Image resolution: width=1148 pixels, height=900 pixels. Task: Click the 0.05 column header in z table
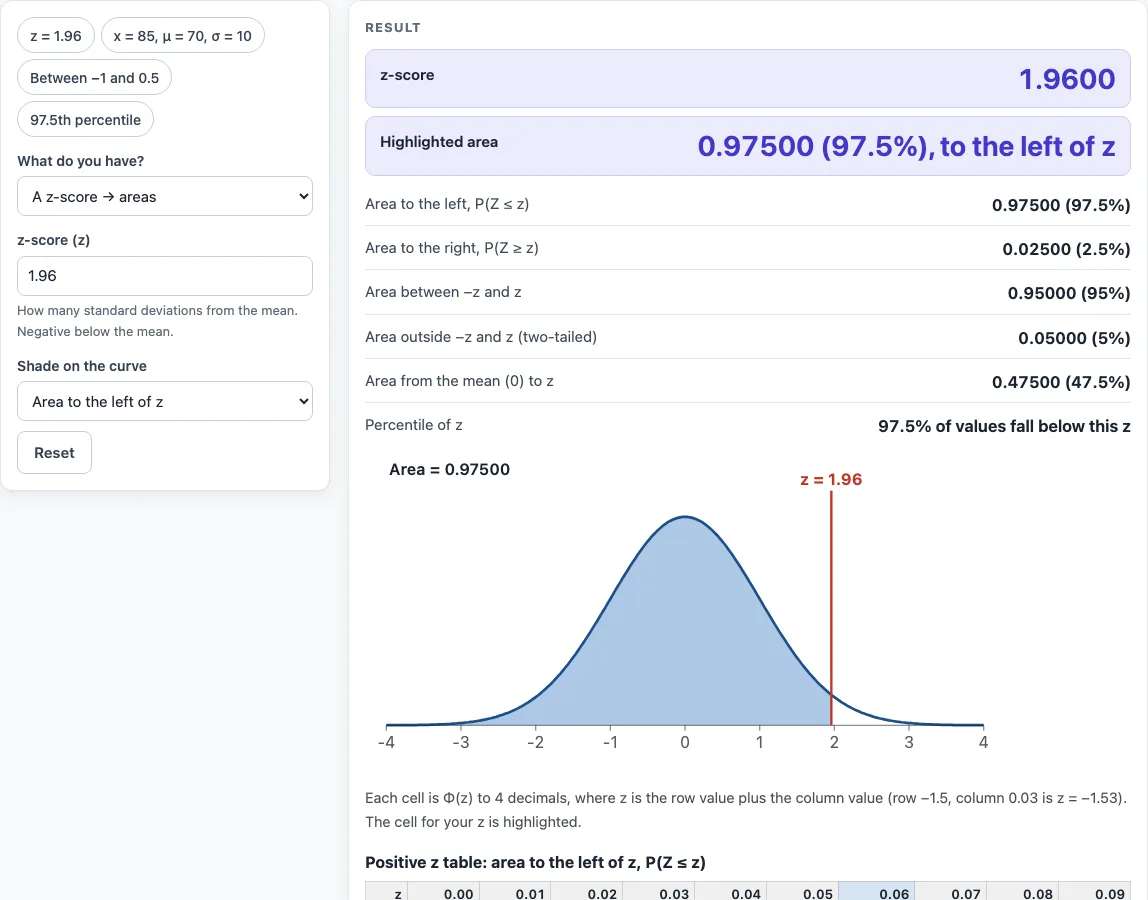coord(804,891)
